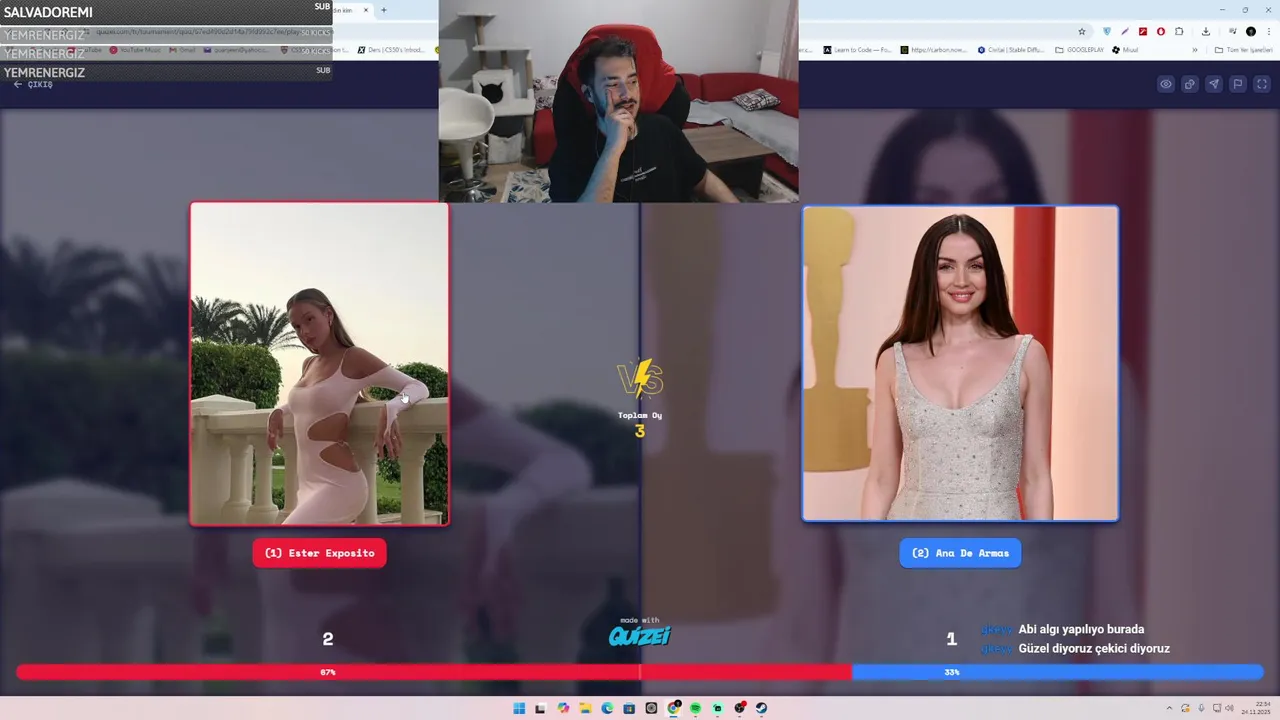Screen dimensions: 1280x720
Task: Open the red-badged dark app on taskbar
Action: pos(740,708)
